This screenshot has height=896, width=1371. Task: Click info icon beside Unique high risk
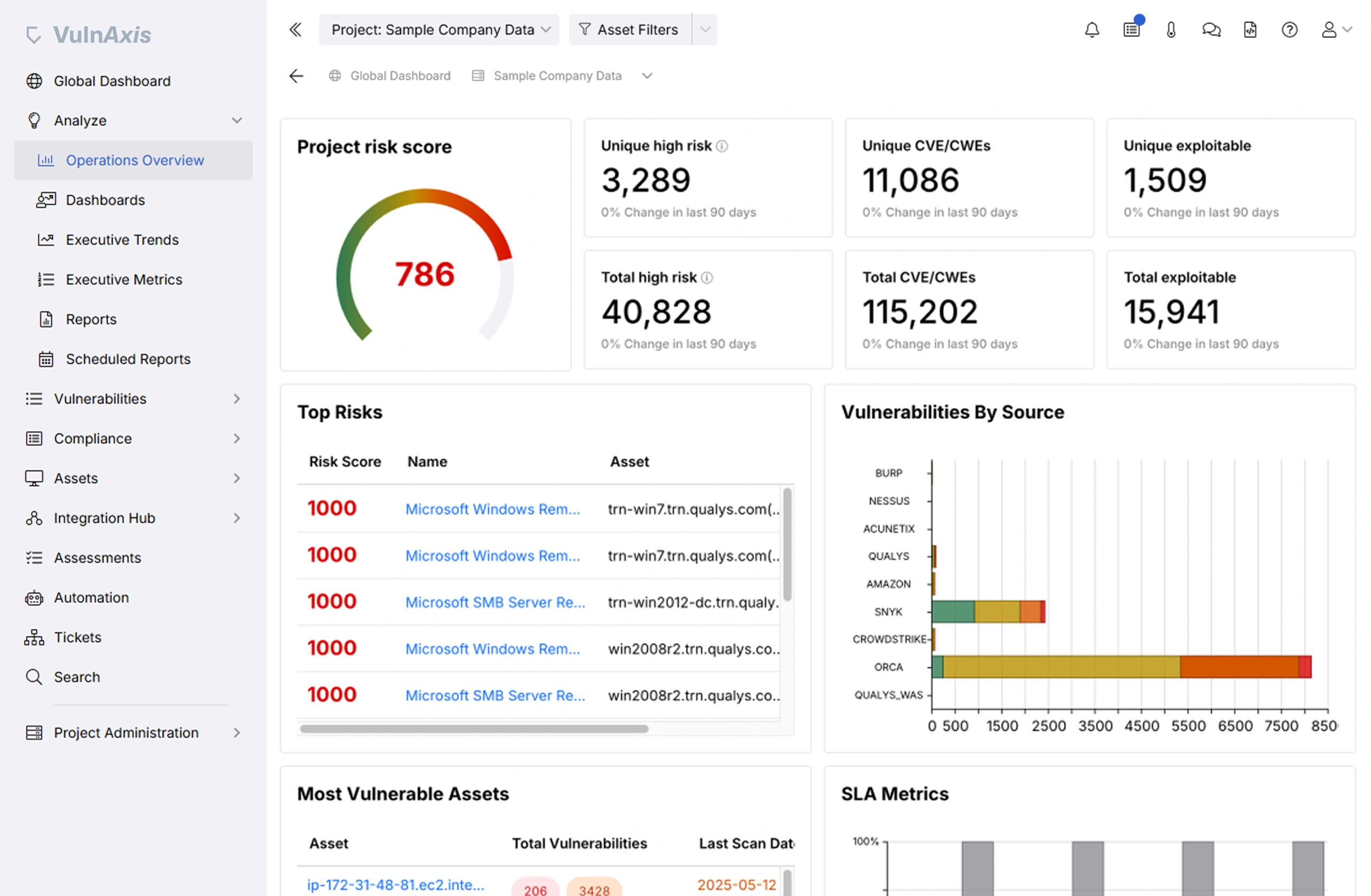(722, 146)
